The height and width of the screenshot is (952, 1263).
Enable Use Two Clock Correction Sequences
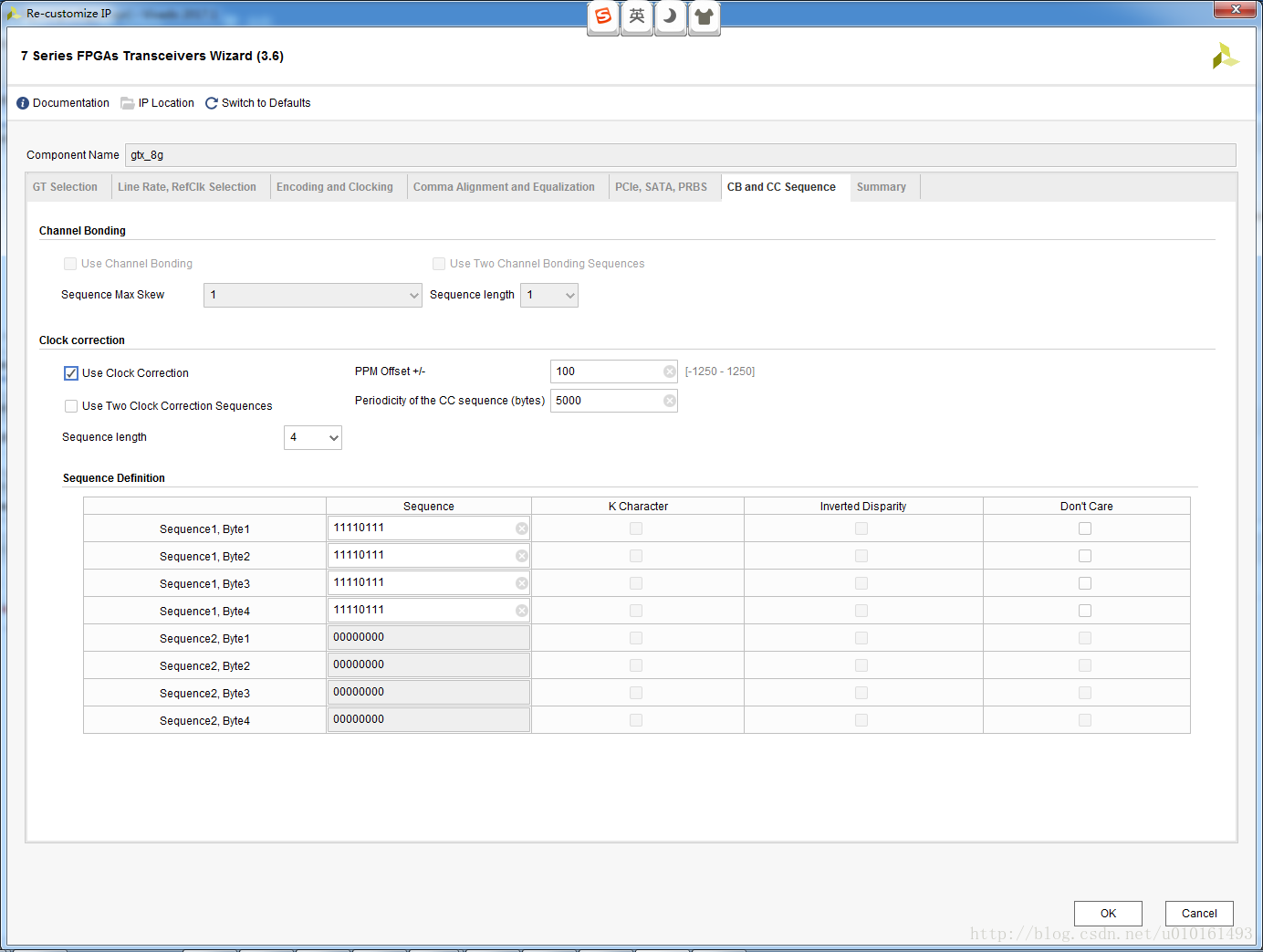tap(71, 406)
